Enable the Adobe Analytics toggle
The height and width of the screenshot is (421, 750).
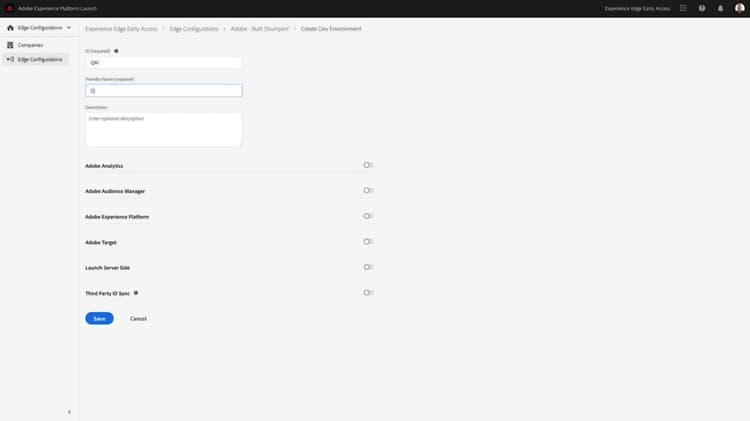[368, 165]
